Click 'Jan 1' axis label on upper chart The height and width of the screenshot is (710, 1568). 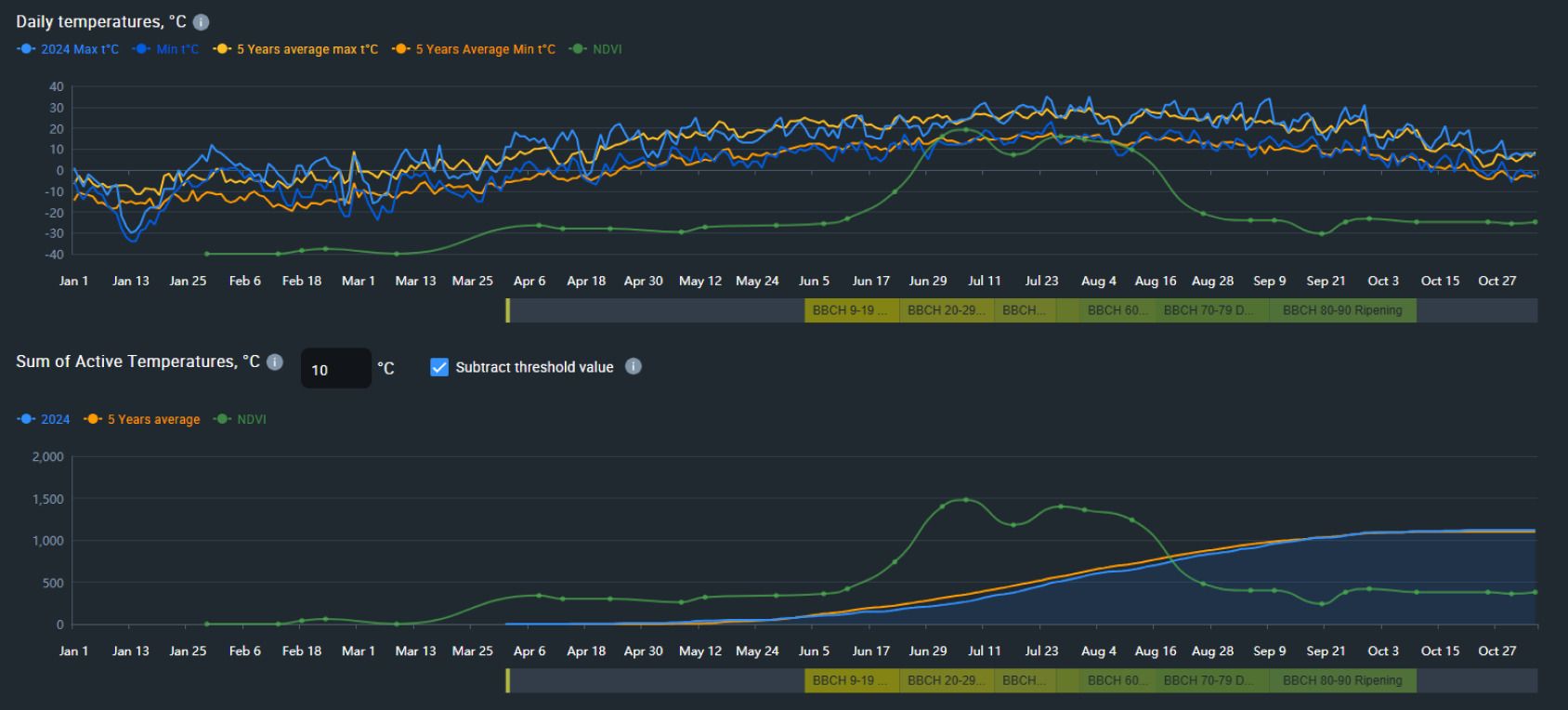pyautogui.click(x=73, y=281)
